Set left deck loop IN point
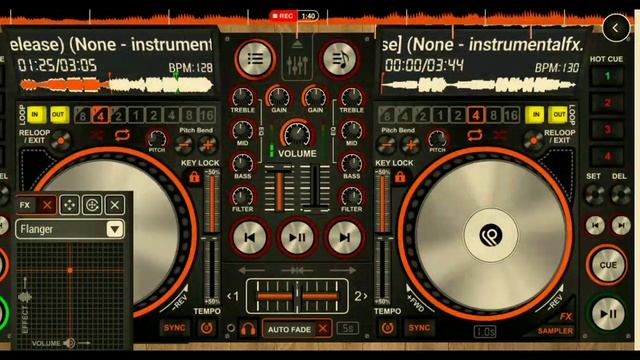The height and width of the screenshot is (360, 640). click(36, 115)
